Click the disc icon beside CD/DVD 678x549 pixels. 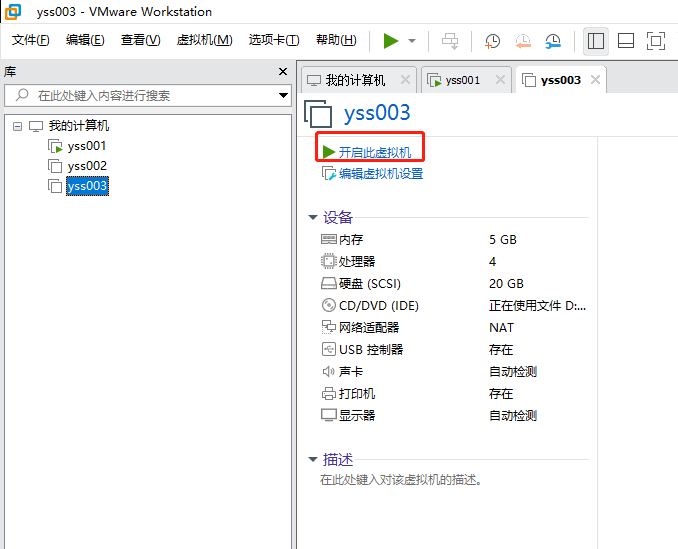(x=329, y=305)
